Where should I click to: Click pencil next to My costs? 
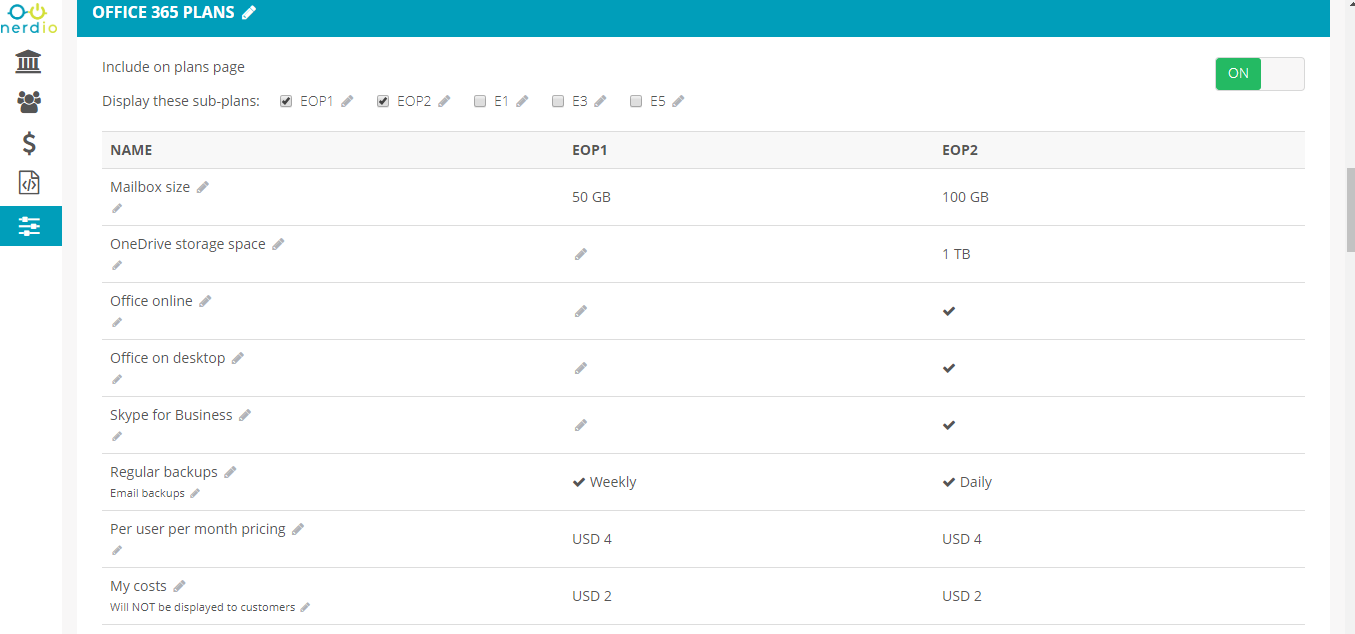pos(180,586)
